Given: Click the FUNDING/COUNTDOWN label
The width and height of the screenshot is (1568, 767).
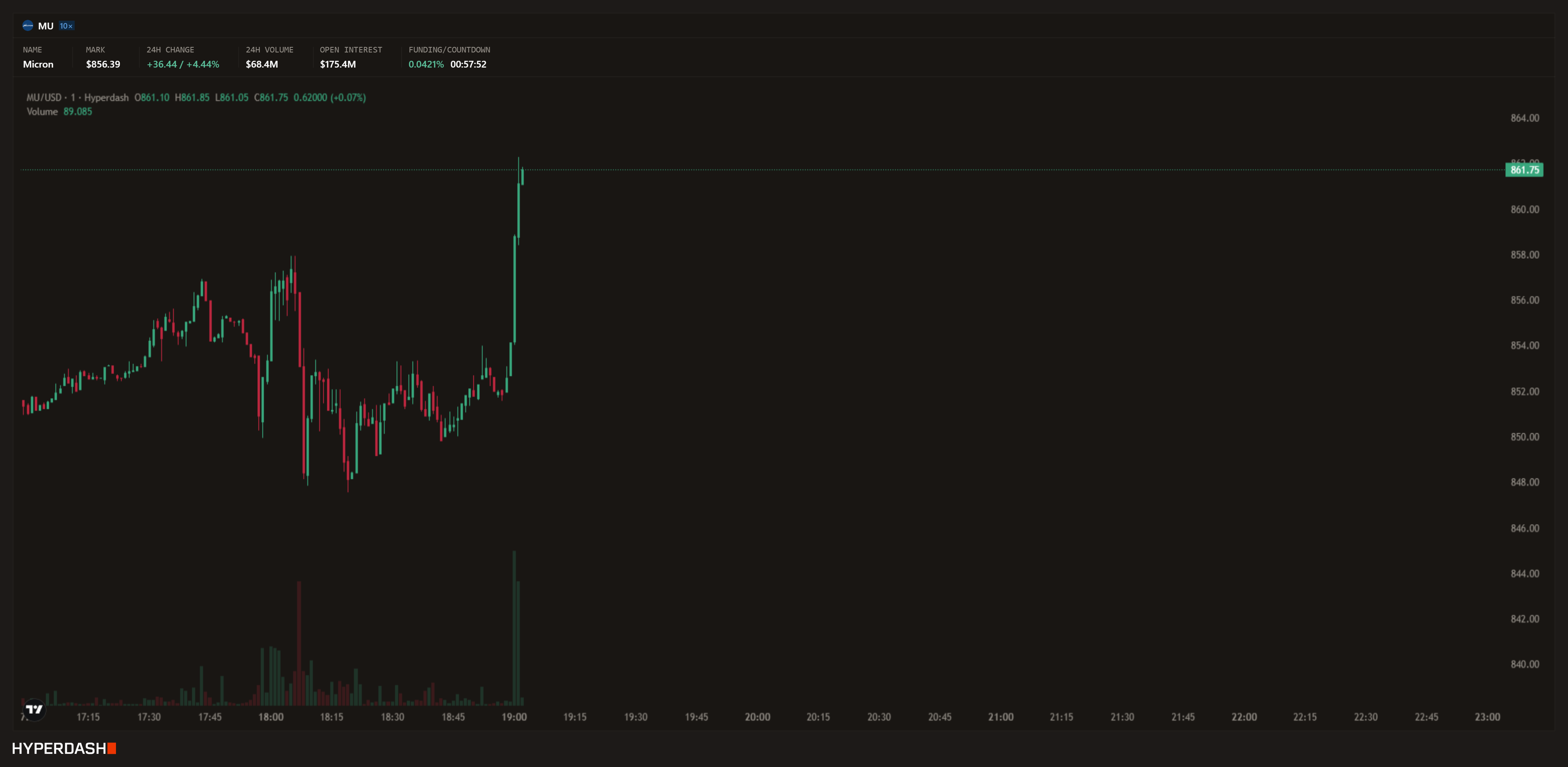Looking at the screenshot, I should point(449,50).
